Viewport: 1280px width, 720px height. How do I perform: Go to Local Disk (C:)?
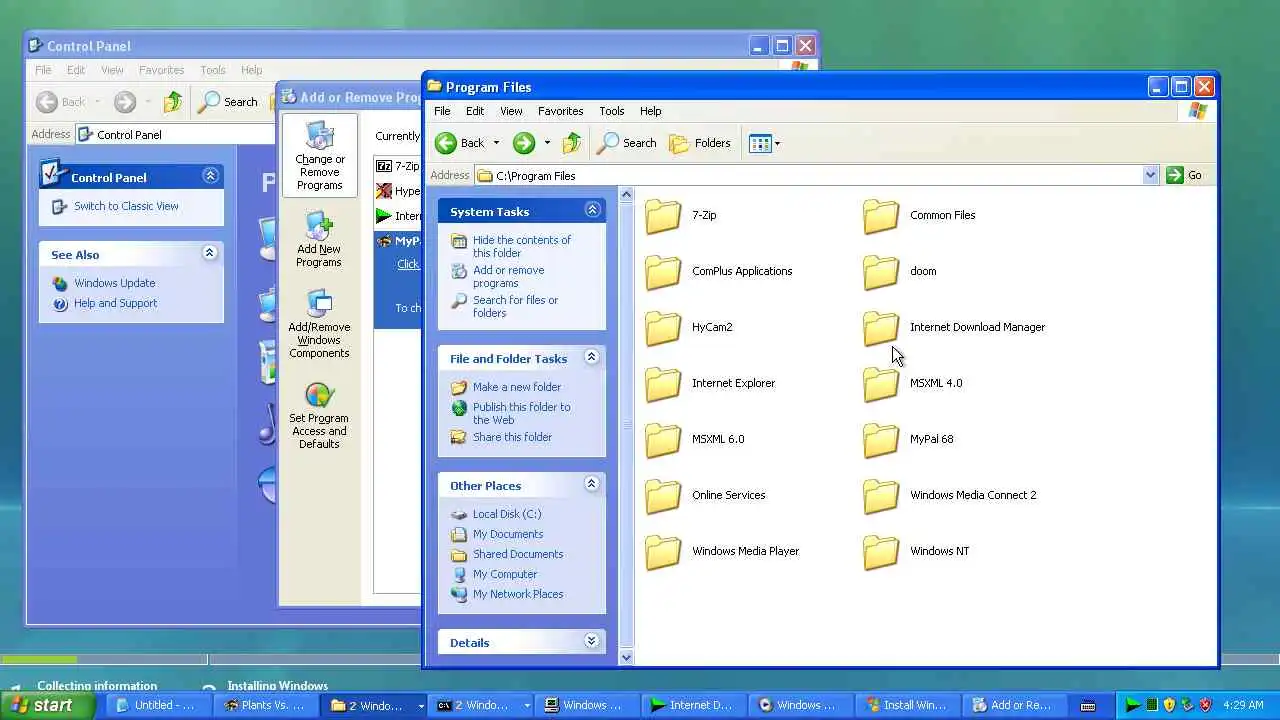tap(496, 514)
